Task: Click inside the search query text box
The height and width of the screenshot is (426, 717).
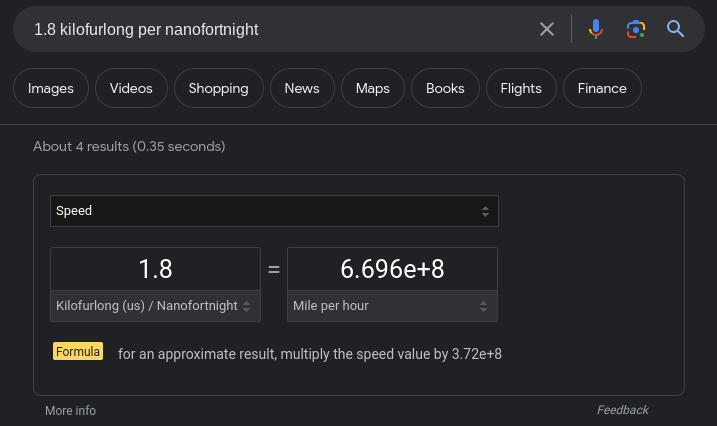Action: pyautogui.click(x=279, y=29)
